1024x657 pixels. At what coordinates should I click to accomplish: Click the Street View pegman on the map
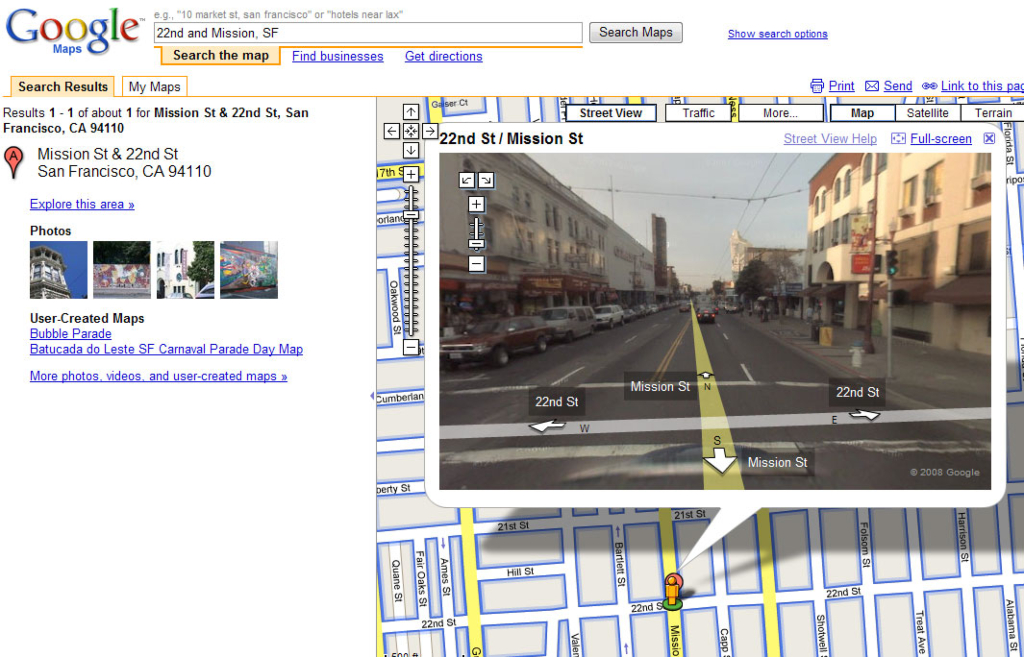[x=673, y=592]
